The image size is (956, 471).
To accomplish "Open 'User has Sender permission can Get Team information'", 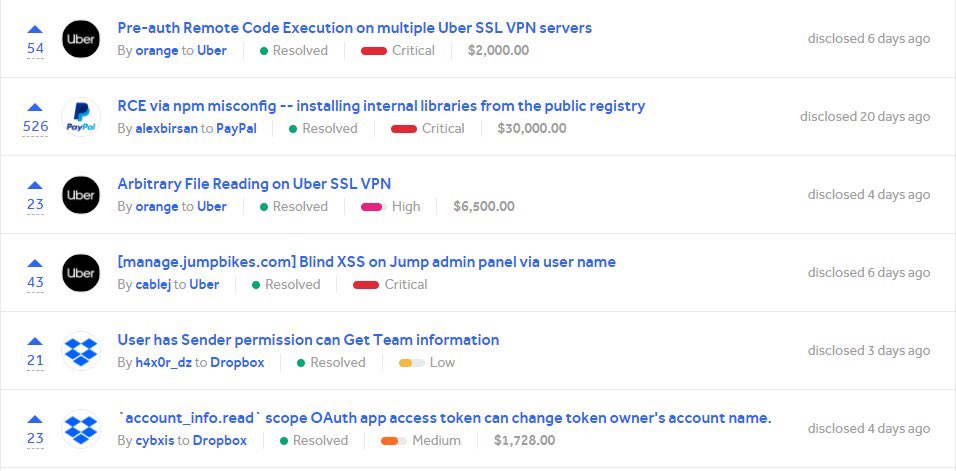I will [309, 340].
